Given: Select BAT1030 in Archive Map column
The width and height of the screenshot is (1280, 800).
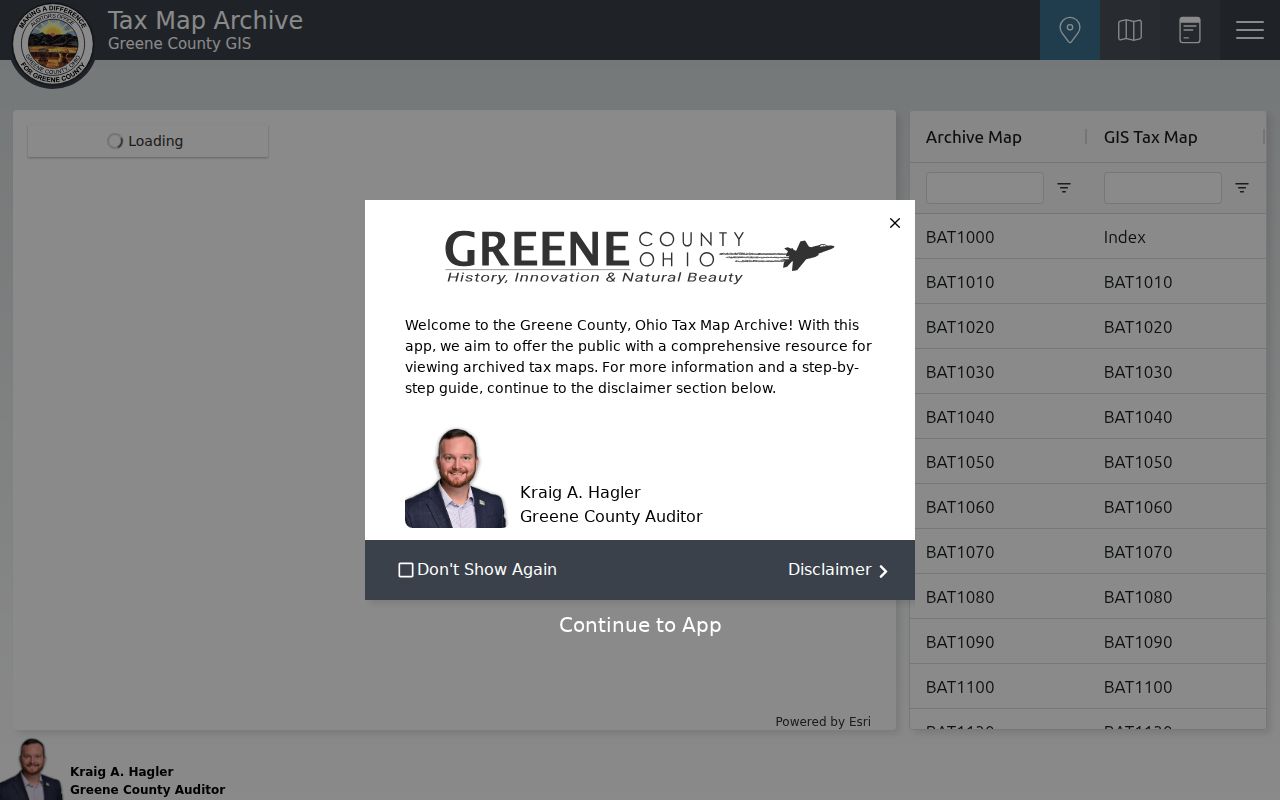Looking at the screenshot, I should tap(960, 372).
